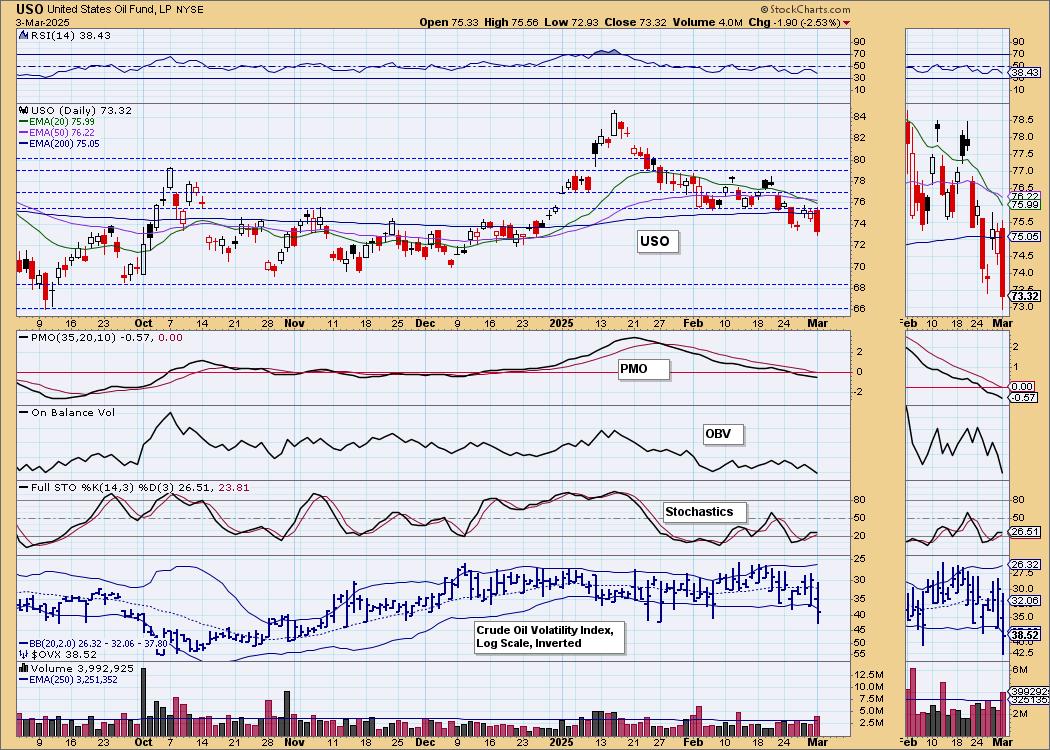Click the OBV annotation box
Screen dimensions: 1050x750
[723, 434]
